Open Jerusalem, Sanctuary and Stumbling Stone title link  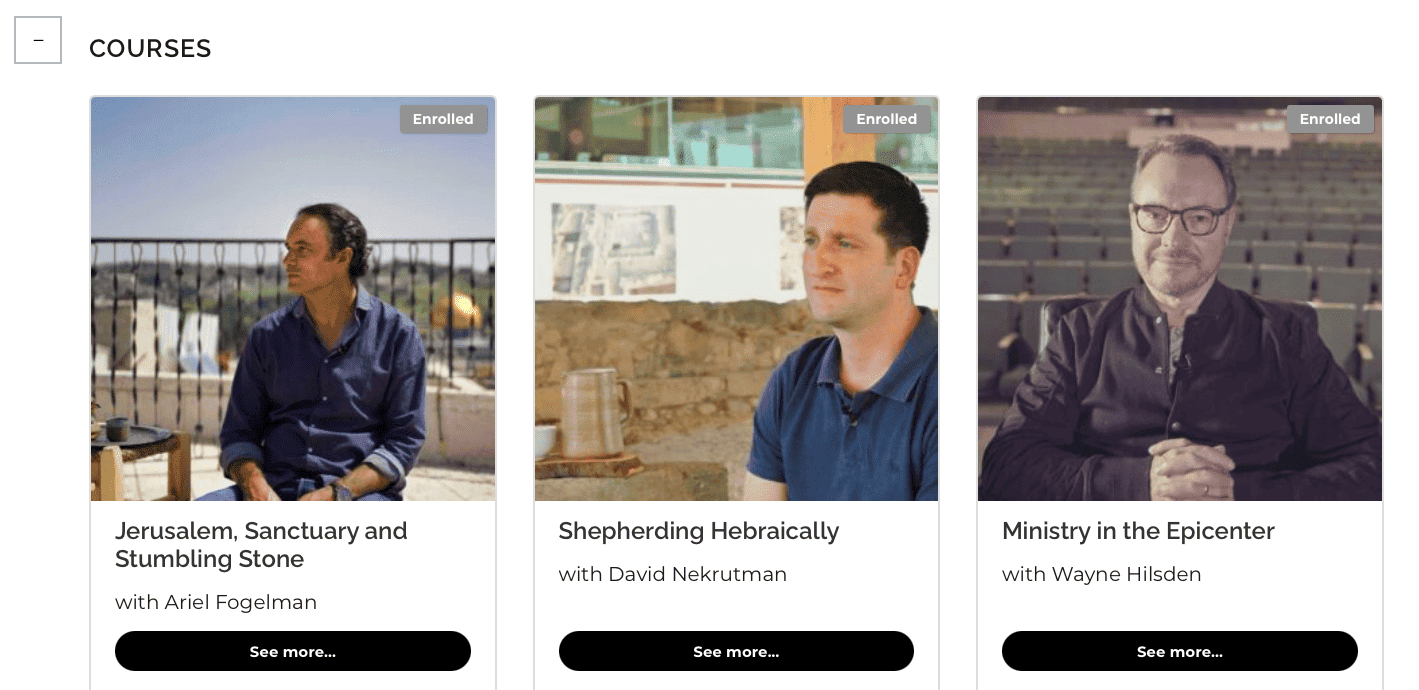click(x=261, y=545)
